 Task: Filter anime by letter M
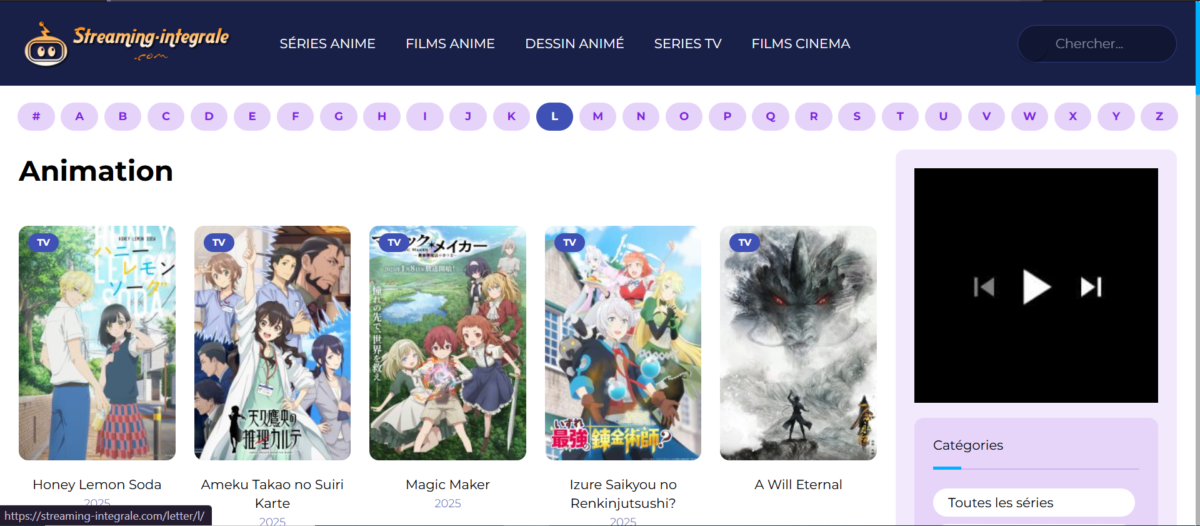tap(597, 117)
